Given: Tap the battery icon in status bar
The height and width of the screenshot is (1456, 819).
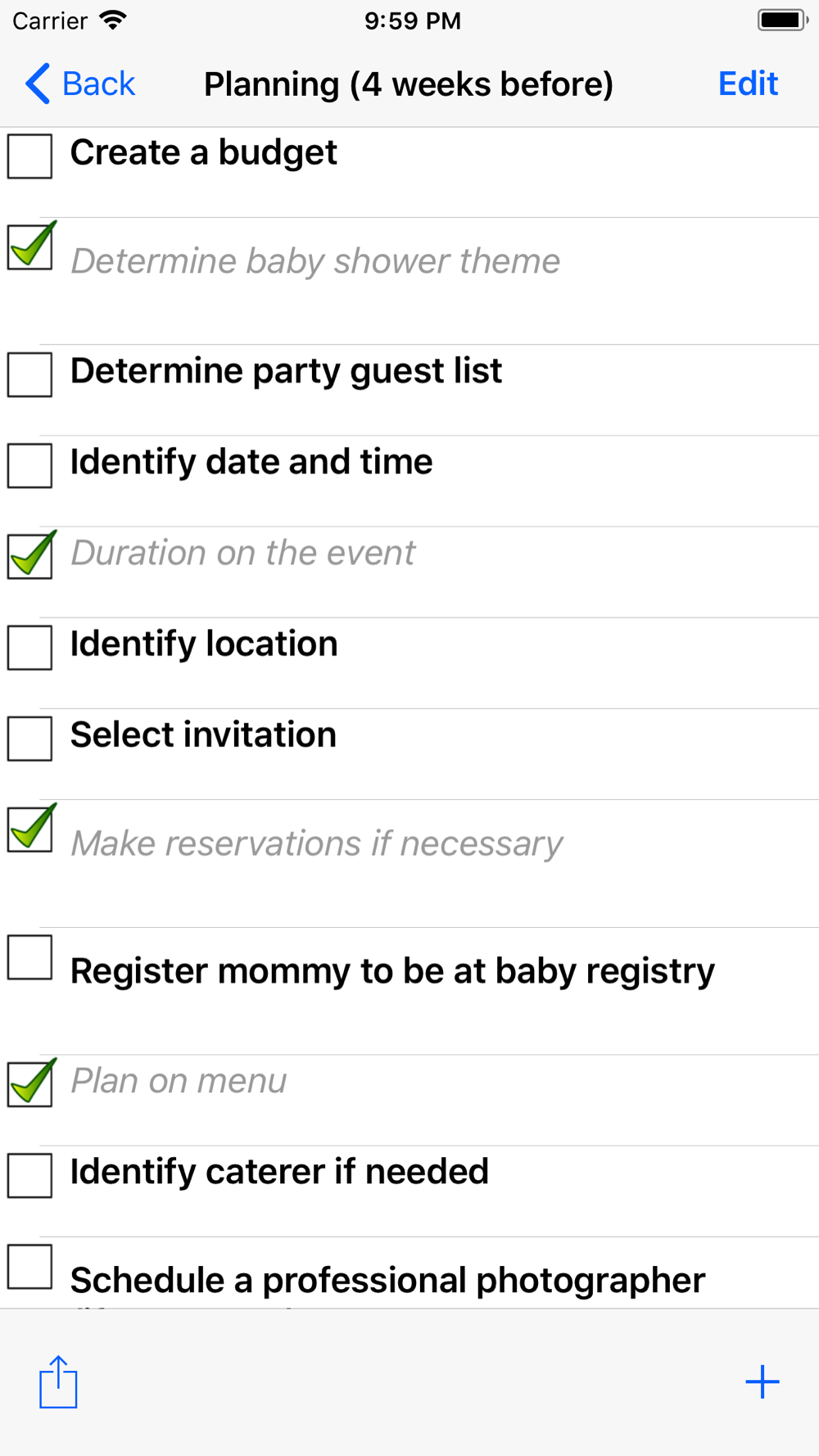Looking at the screenshot, I should (x=782, y=20).
